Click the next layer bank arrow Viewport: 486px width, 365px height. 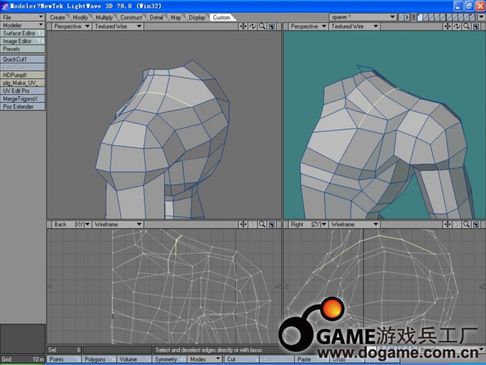407,17
